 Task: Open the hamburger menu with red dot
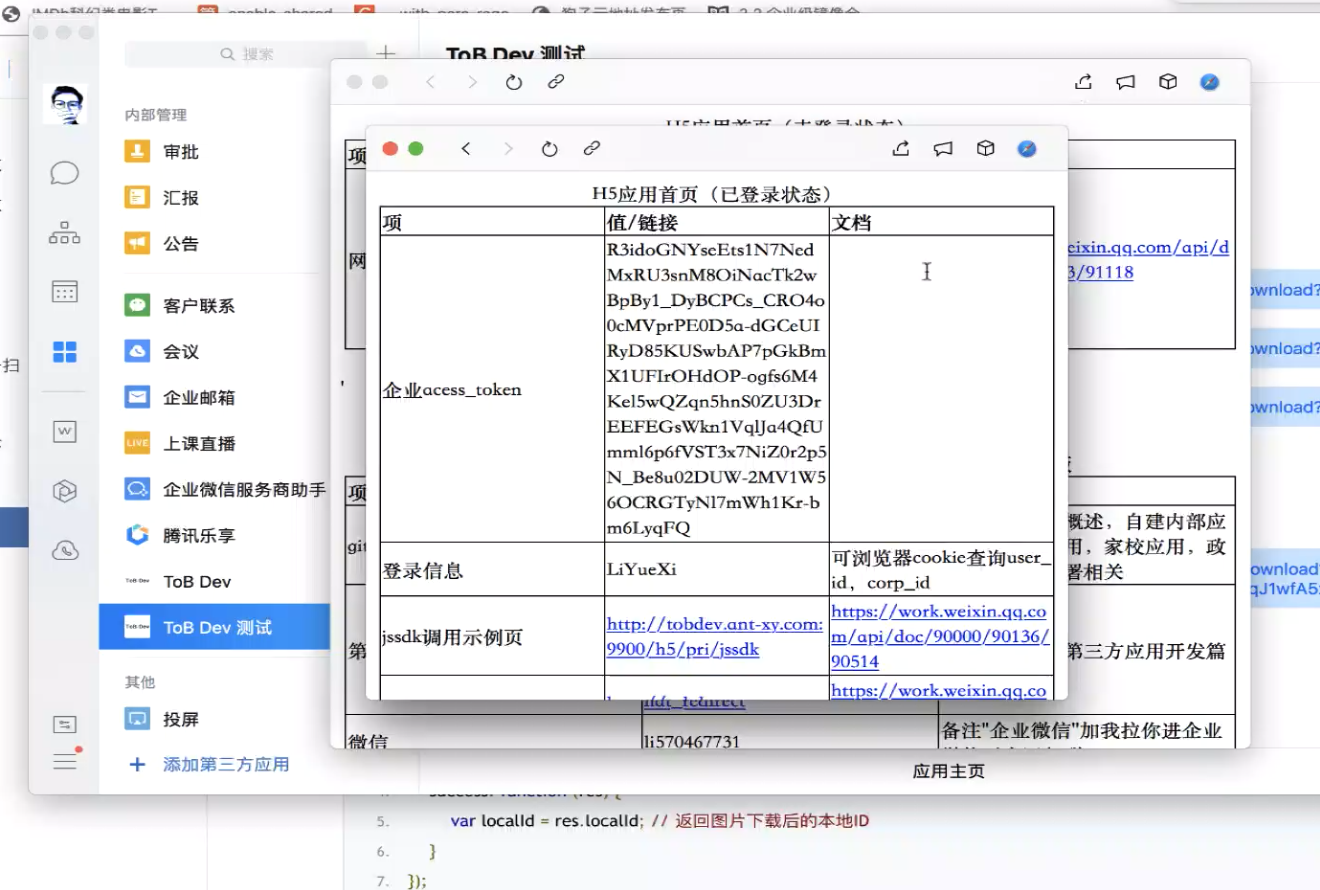click(66, 760)
